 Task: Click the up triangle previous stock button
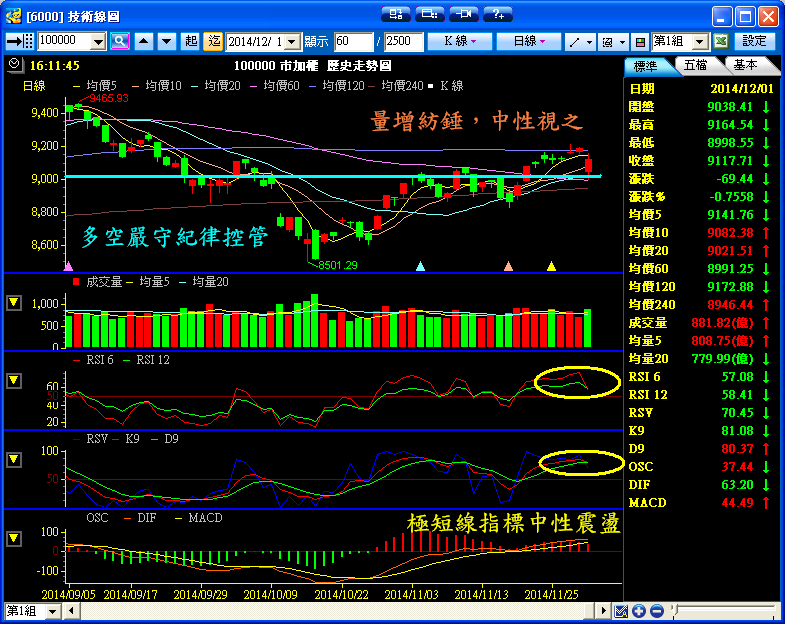143,41
